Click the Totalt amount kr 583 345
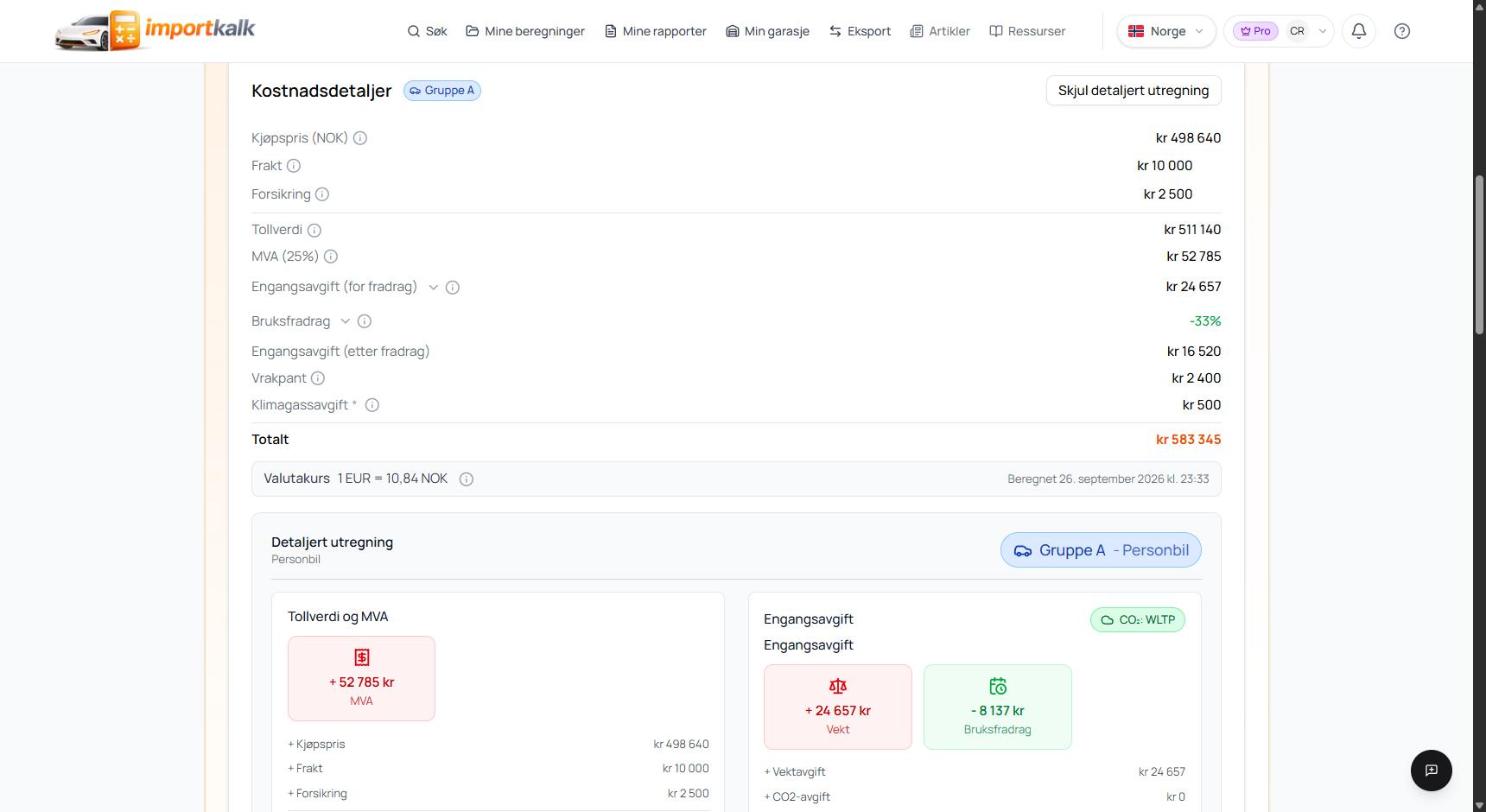The width and height of the screenshot is (1486, 812). [1188, 439]
